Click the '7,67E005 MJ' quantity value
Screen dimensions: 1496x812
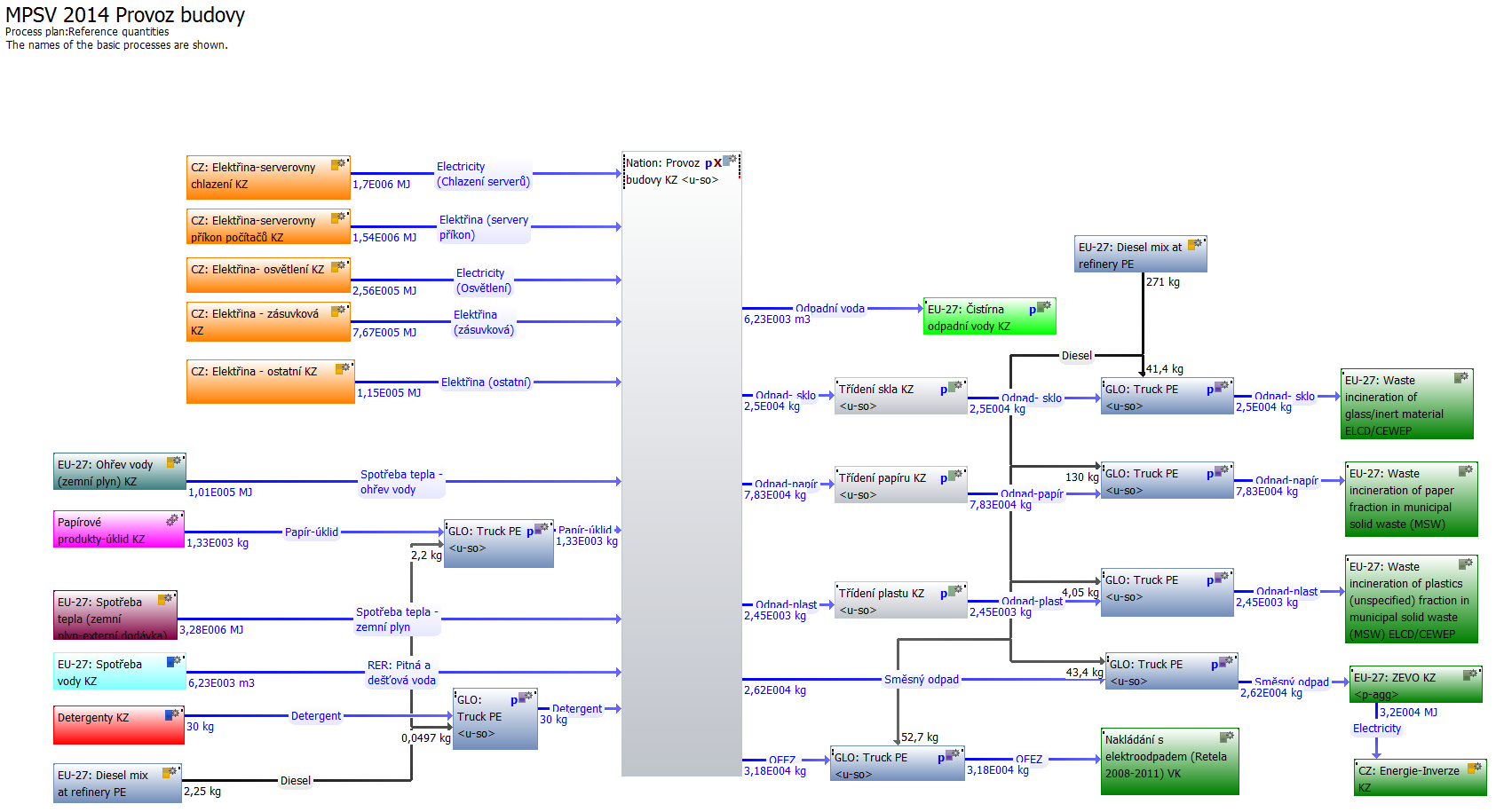tap(384, 333)
